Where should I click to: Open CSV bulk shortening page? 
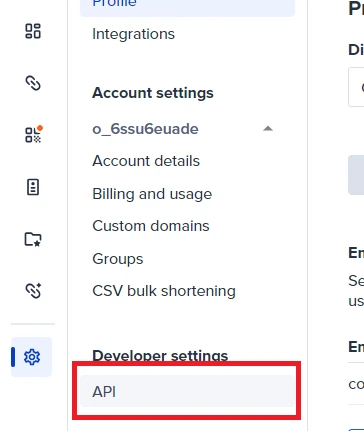click(164, 291)
